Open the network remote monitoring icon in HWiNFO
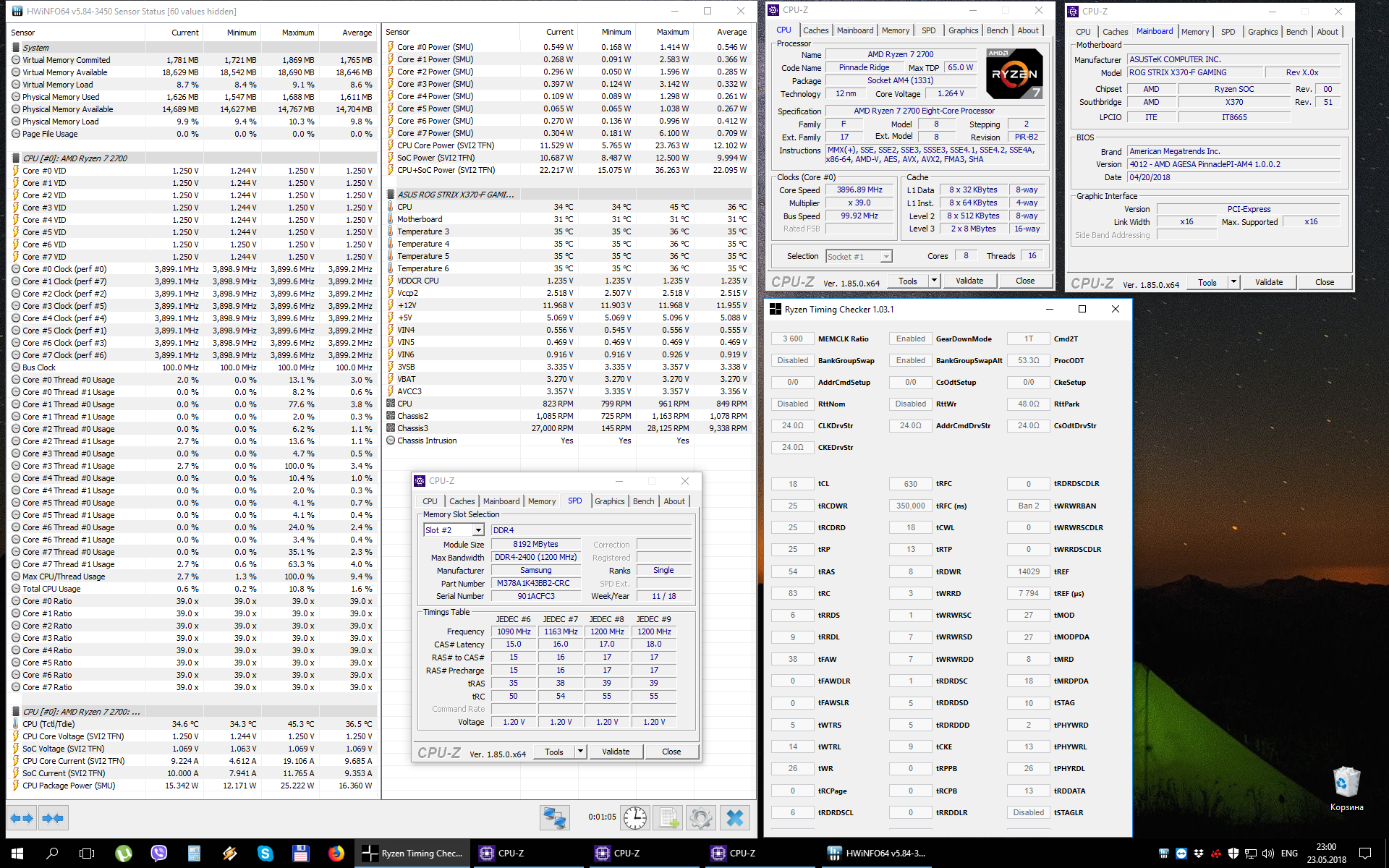 pos(555,818)
